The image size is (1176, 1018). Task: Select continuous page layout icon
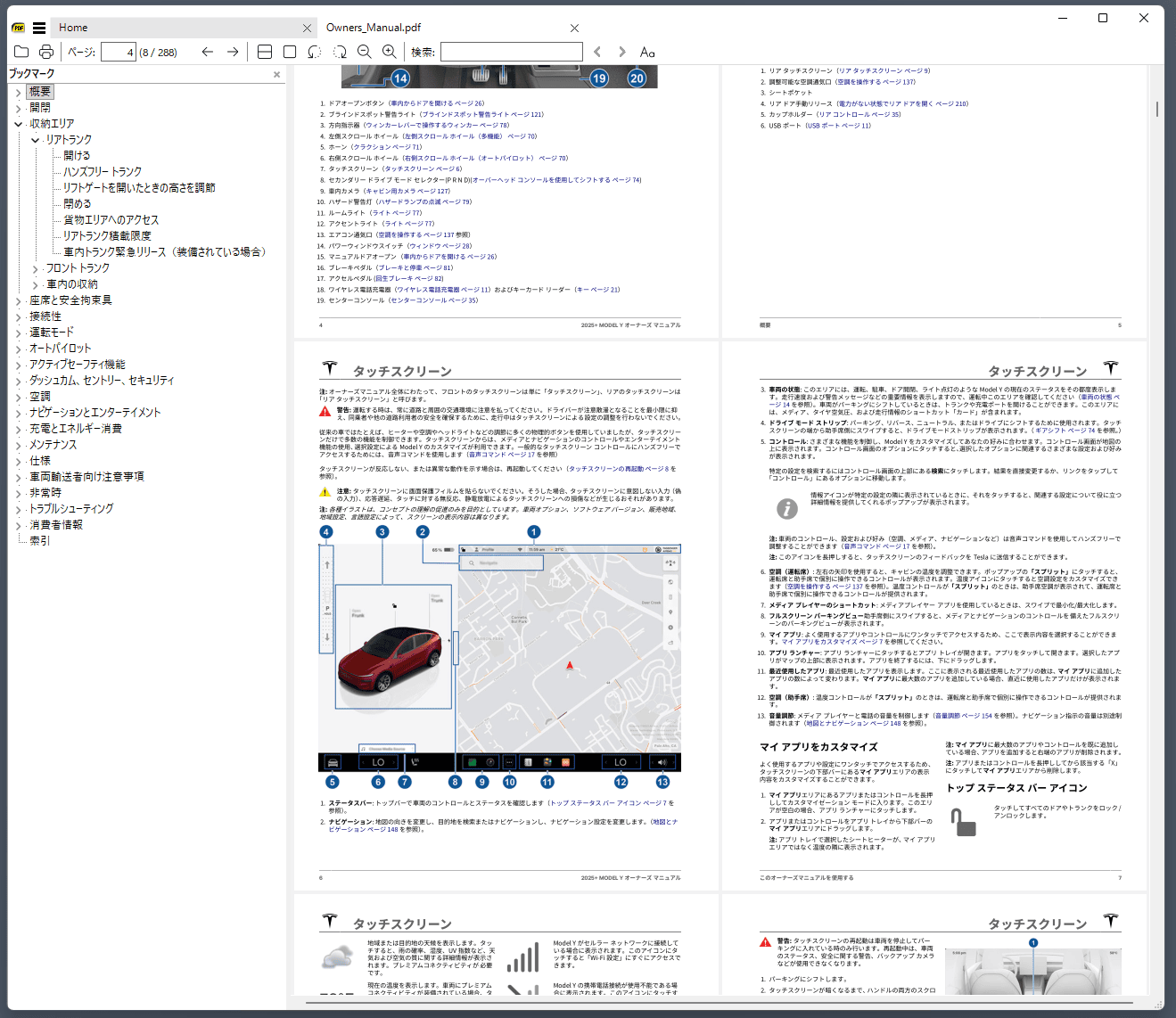pos(265,52)
